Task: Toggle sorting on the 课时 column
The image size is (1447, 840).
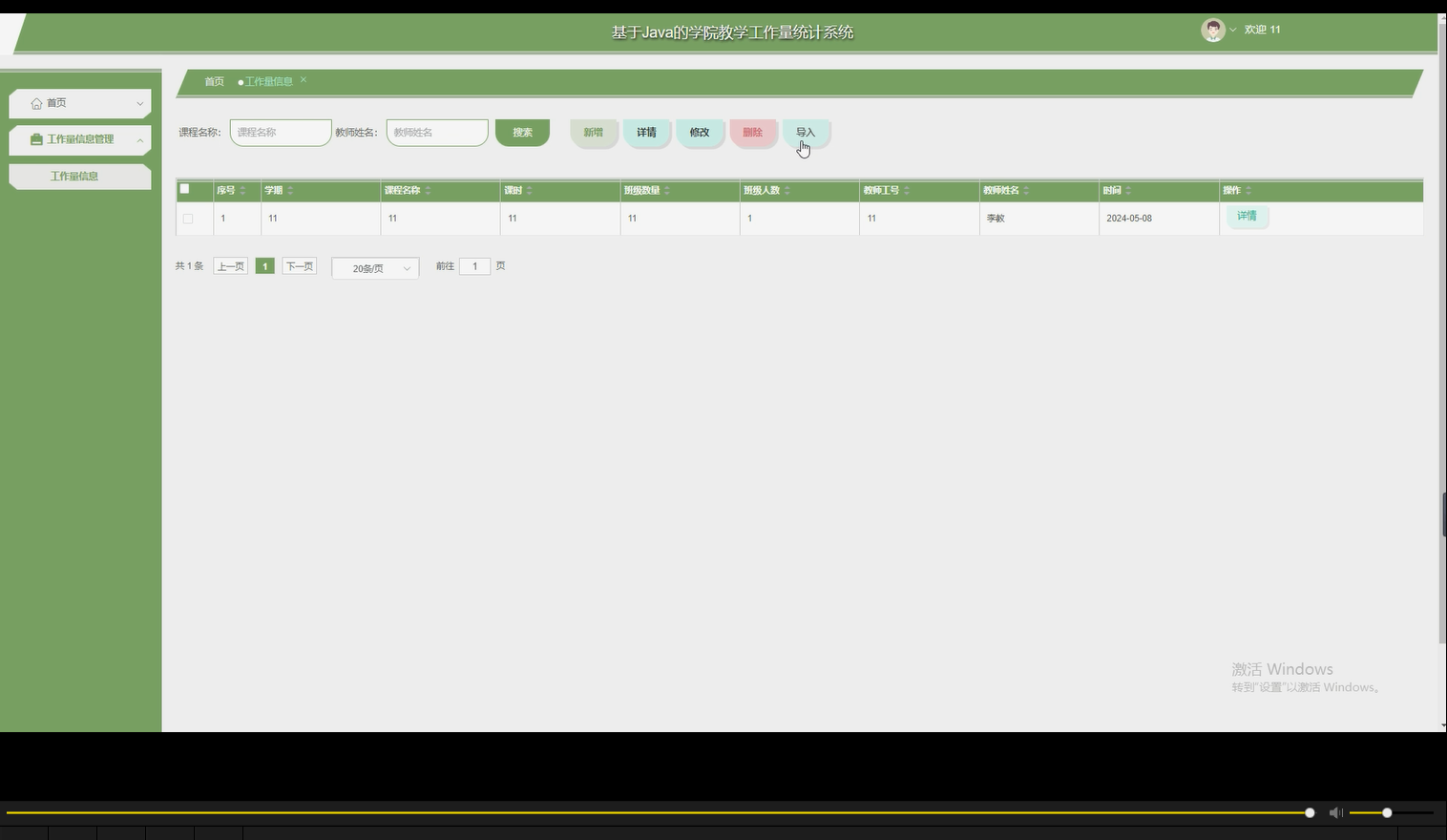Action: coord(528,190)
